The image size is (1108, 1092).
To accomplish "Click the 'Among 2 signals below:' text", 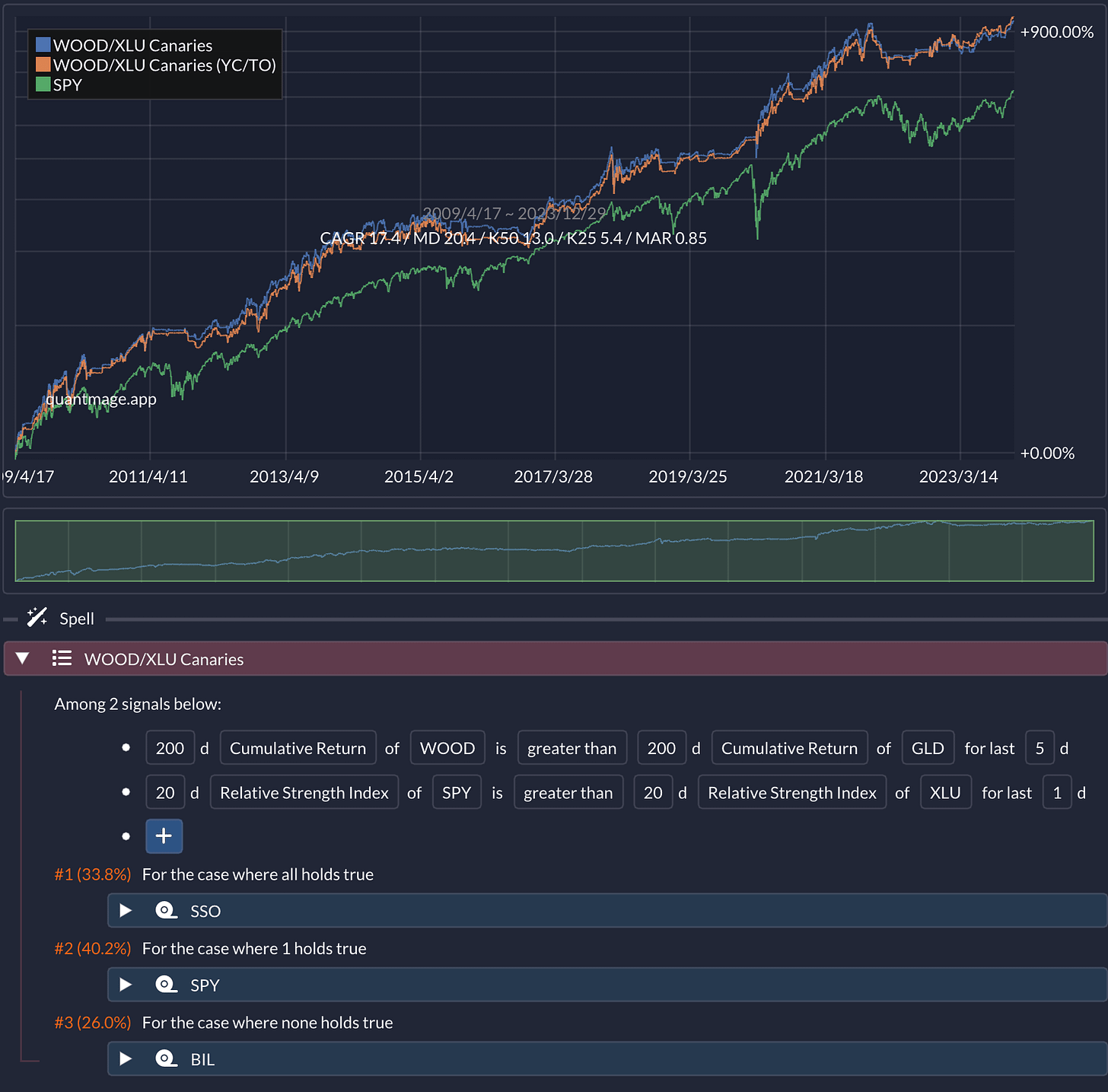I will (x=138, y=704).
